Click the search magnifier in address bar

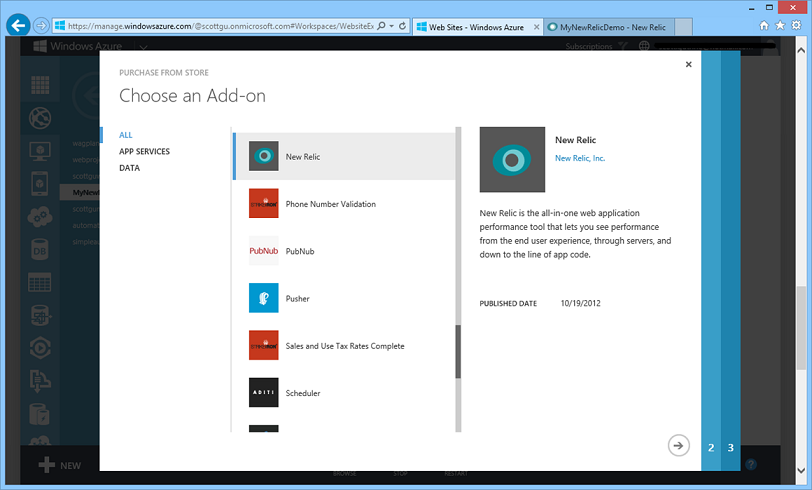(382, 25)
